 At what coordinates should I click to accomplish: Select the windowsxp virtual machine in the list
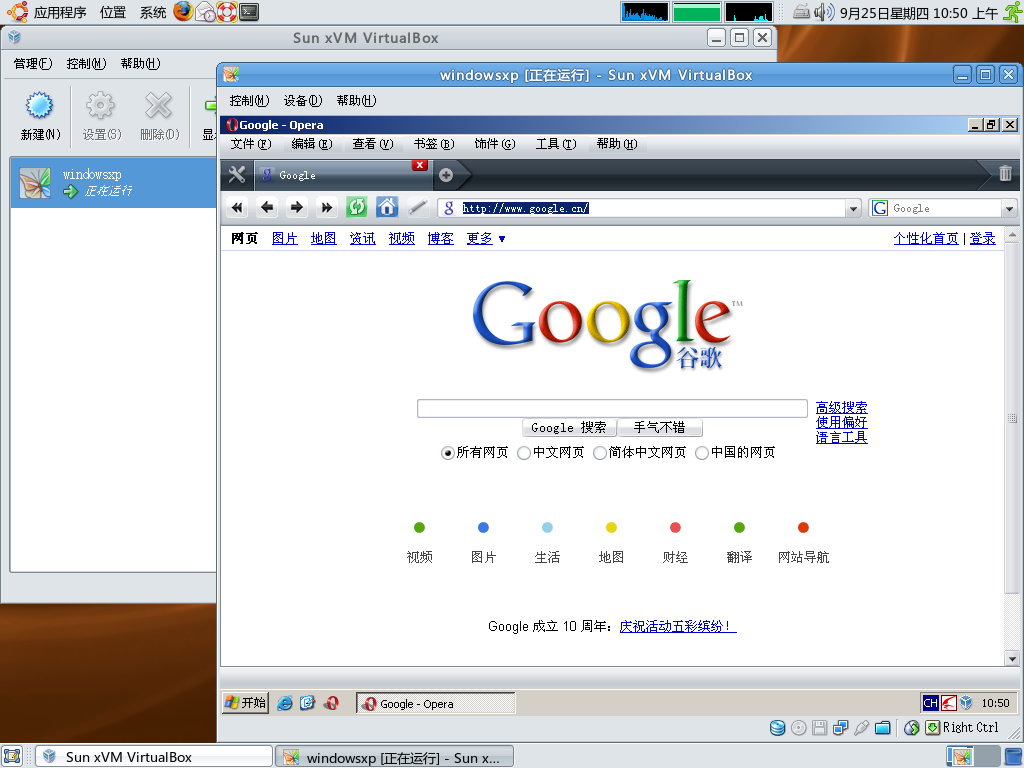[113, 183]
